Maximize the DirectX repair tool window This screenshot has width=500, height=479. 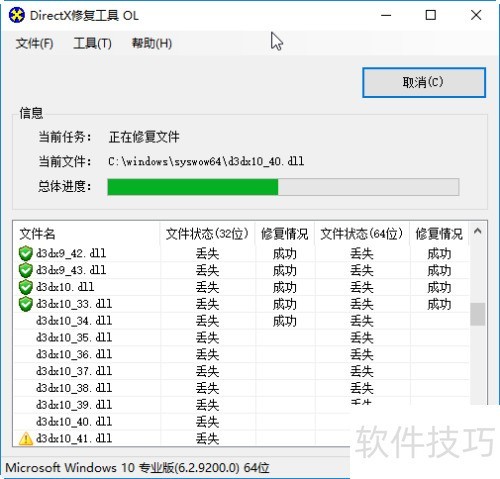pos(431,15)
